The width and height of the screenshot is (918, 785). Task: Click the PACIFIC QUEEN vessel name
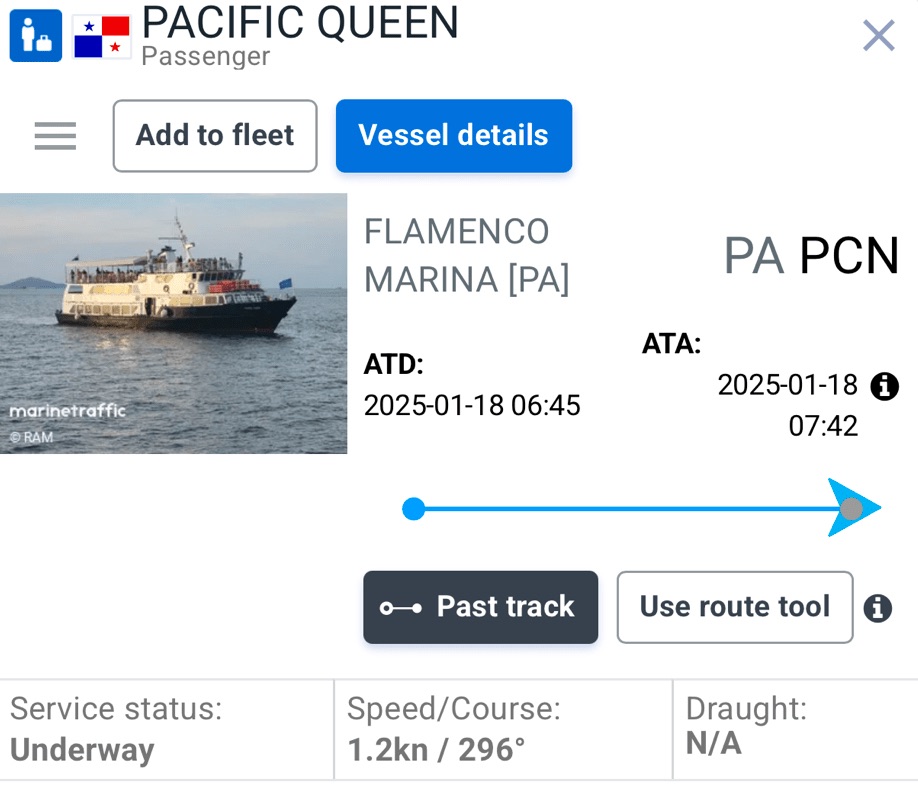point(300,22)
